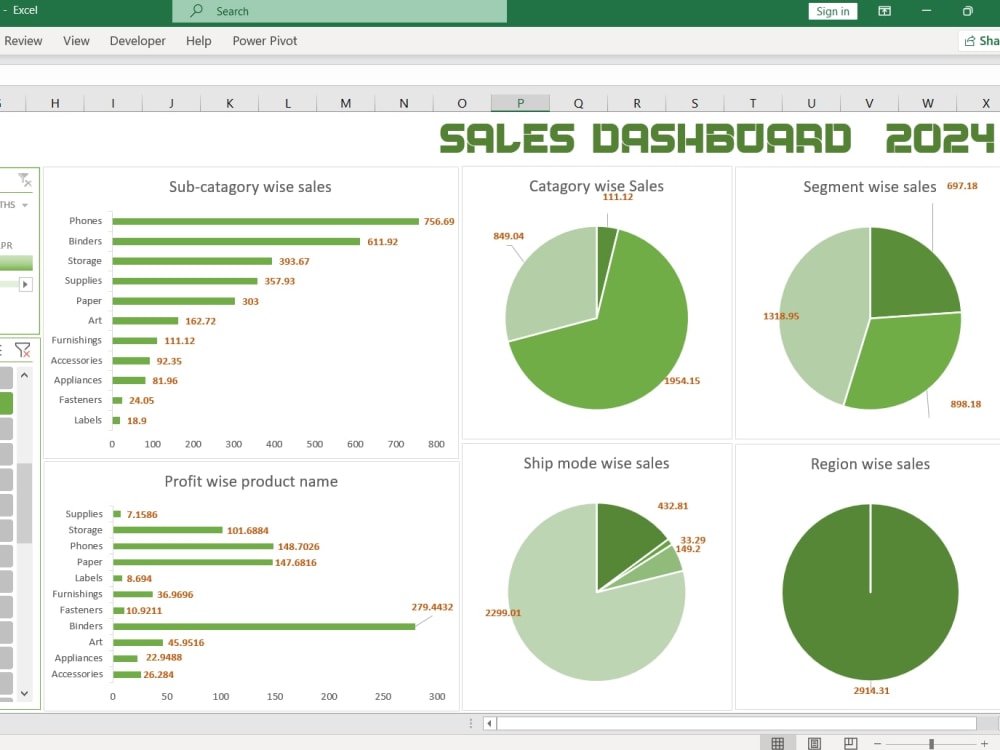Screen dimensions: 1000x750
Task: Click the 393.67 data label
Action: click(294, 261)
